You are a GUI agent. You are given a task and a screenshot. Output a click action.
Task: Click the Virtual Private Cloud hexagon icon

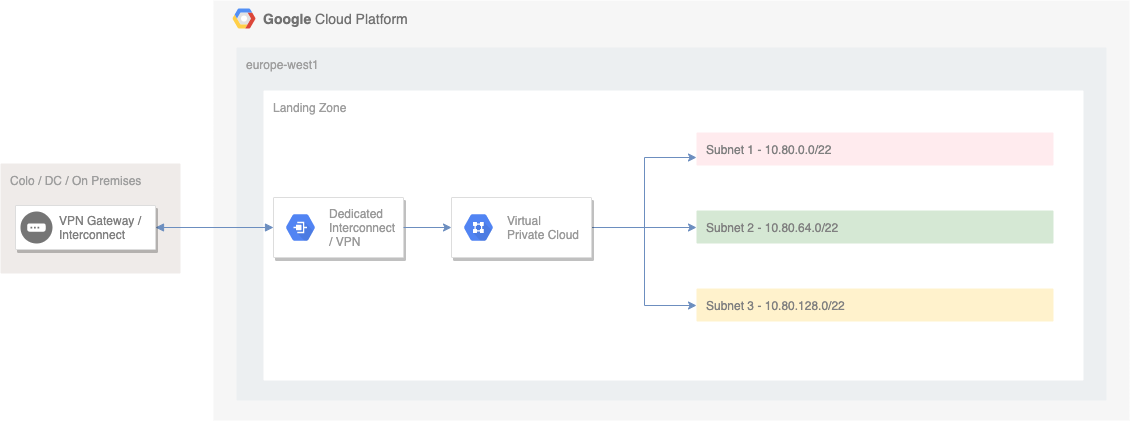(x=478, y=228)
